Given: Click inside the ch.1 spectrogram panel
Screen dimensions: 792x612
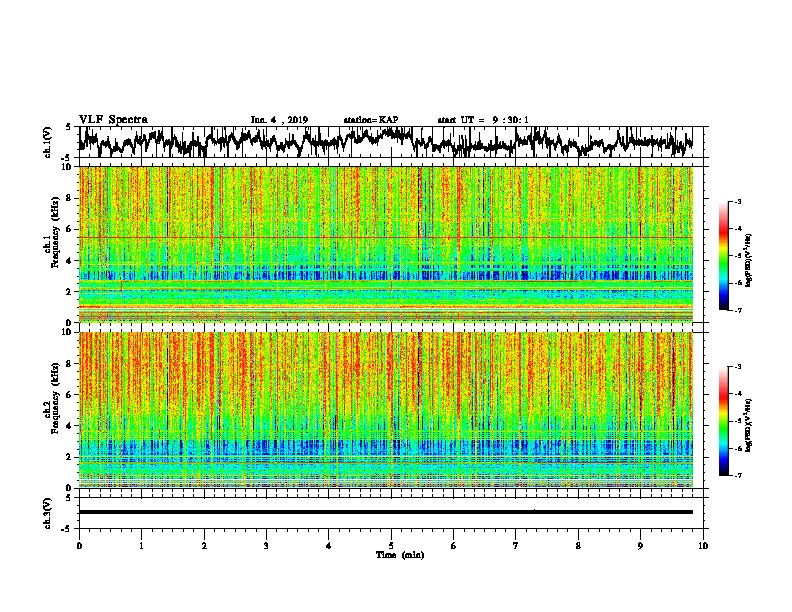Looking at the screenshot, I should point(385,244).
